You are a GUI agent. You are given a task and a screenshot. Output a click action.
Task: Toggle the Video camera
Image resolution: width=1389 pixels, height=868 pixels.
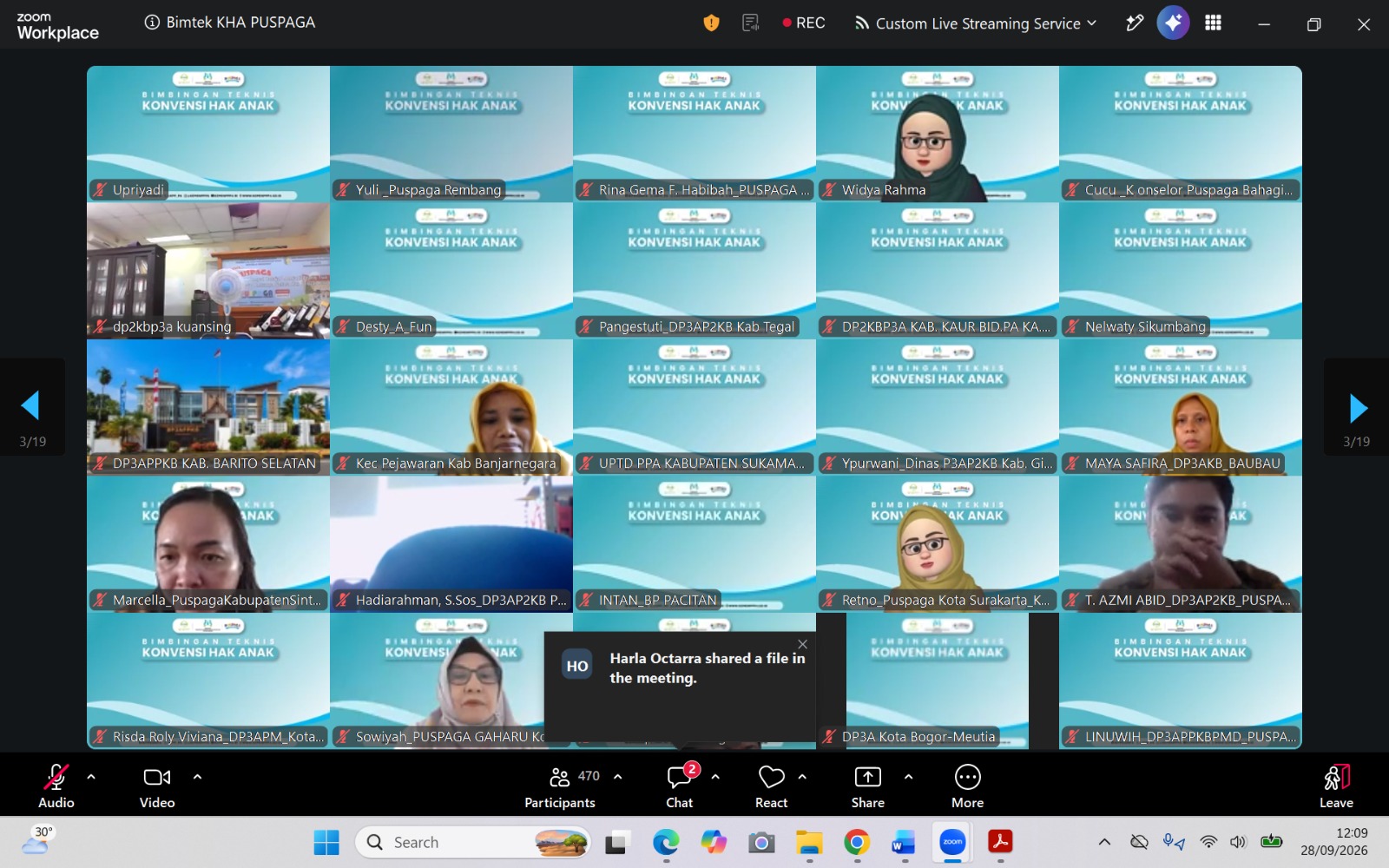pos(157,786)
